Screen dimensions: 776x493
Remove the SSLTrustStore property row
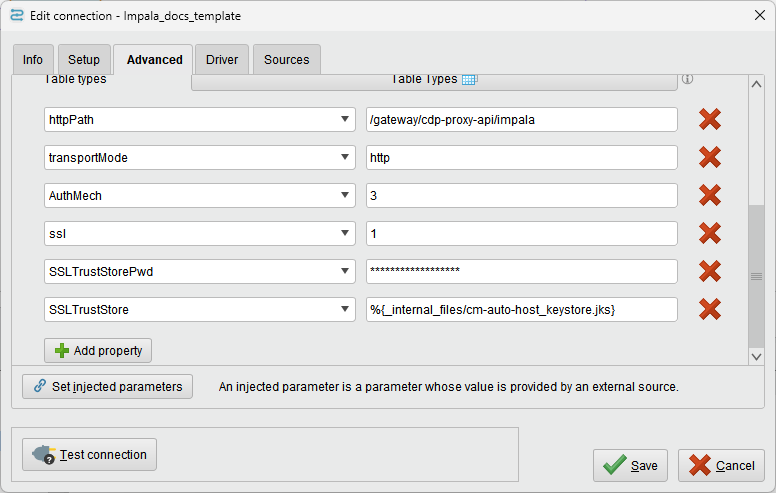[x=710, y=310]
